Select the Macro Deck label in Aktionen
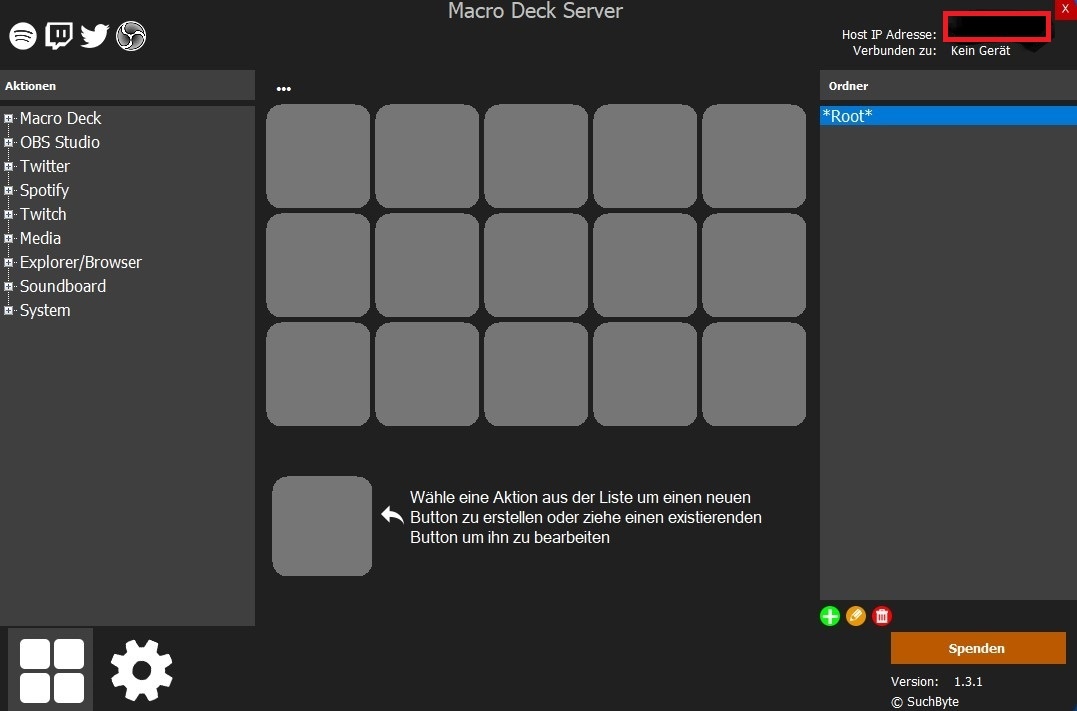The height and width of the screenshot is (711, 1077). [60, 118]
